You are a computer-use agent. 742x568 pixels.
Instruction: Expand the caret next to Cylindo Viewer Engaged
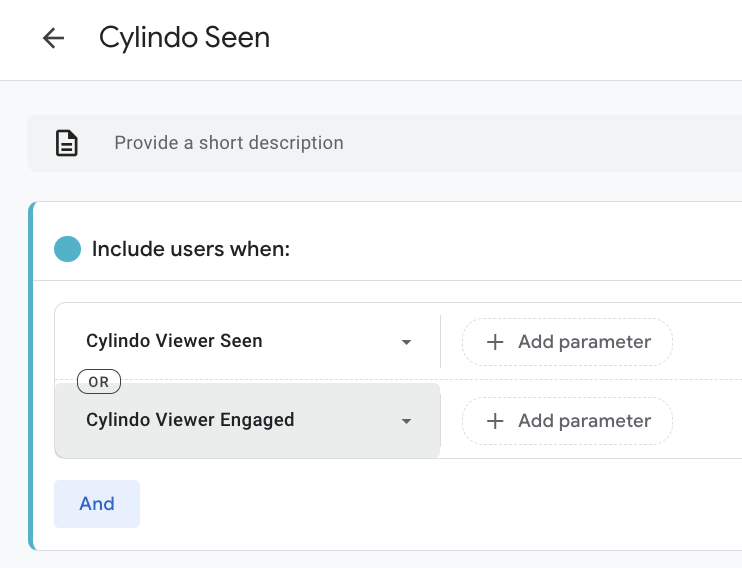point(406,421)
